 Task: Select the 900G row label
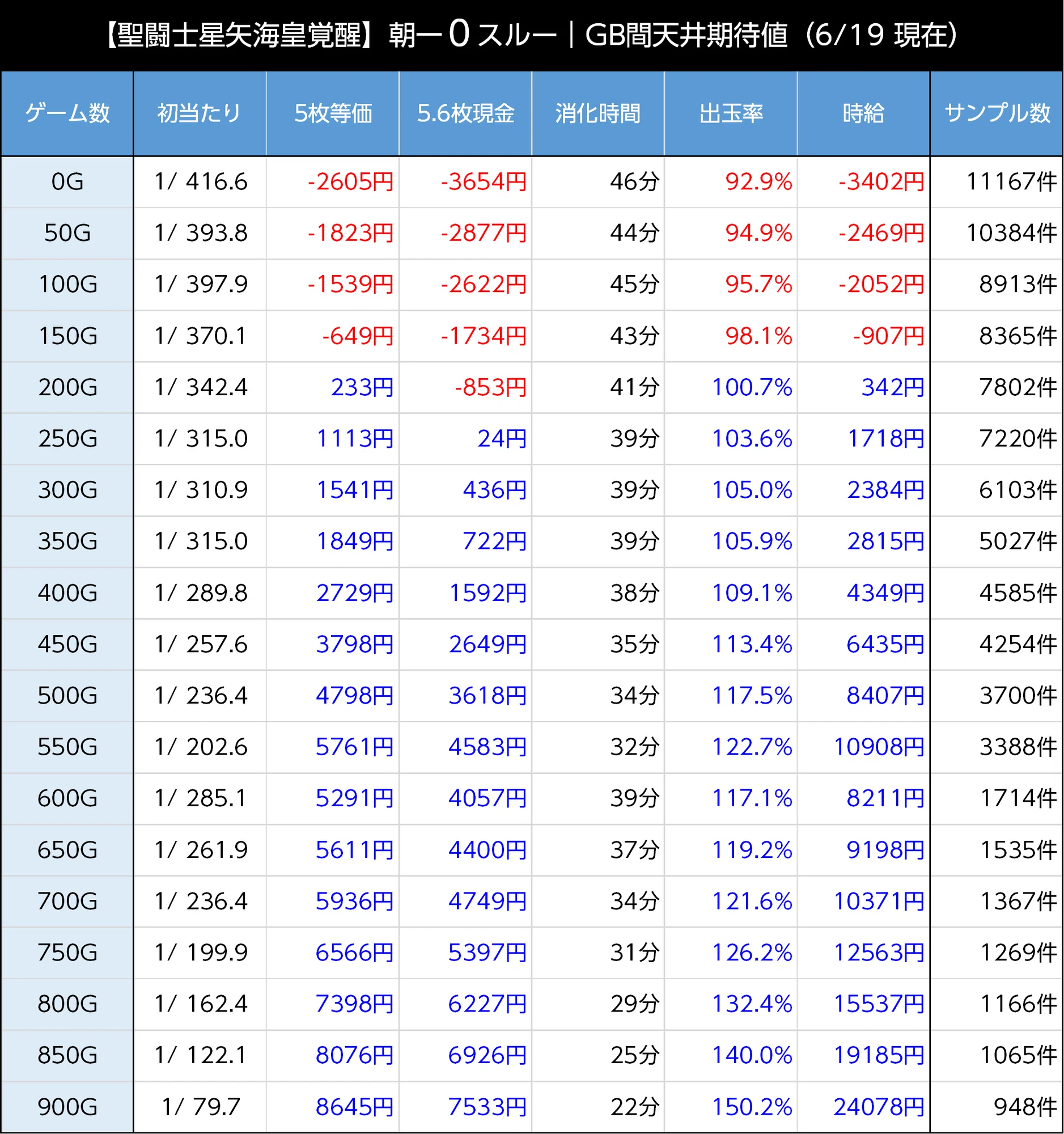[67, 1107]
